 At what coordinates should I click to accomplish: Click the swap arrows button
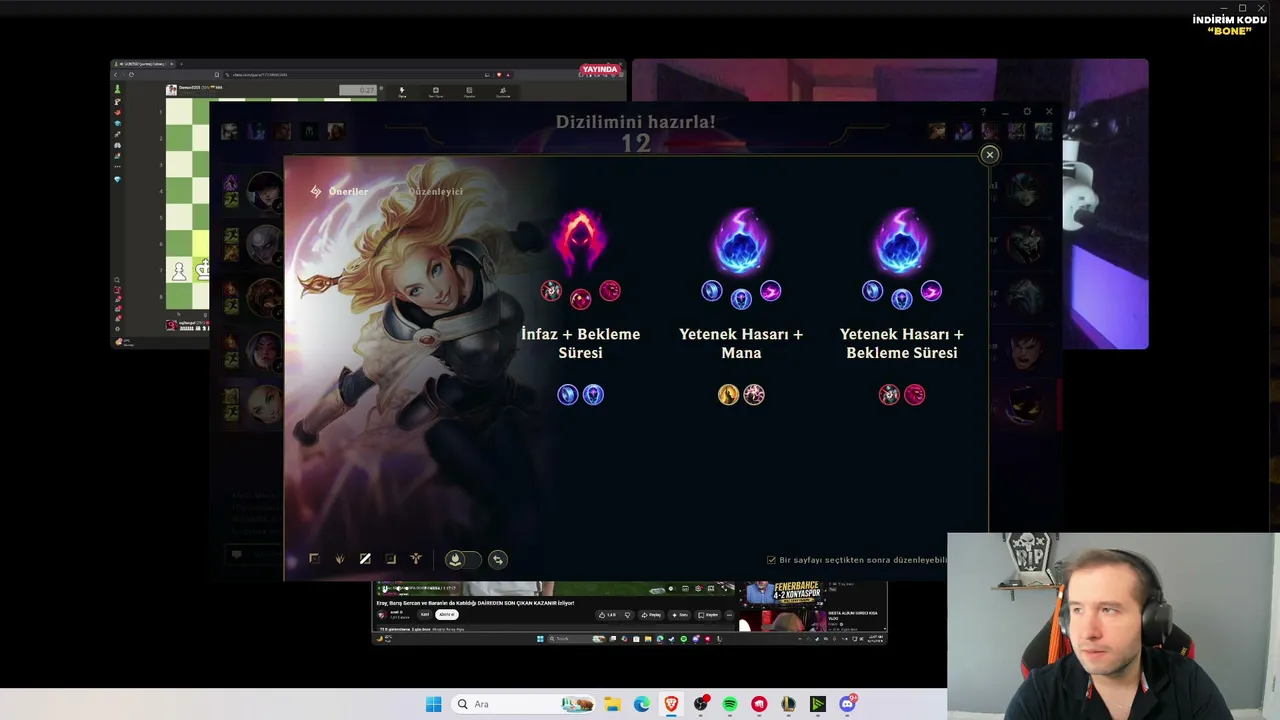(x=498, y=560)
